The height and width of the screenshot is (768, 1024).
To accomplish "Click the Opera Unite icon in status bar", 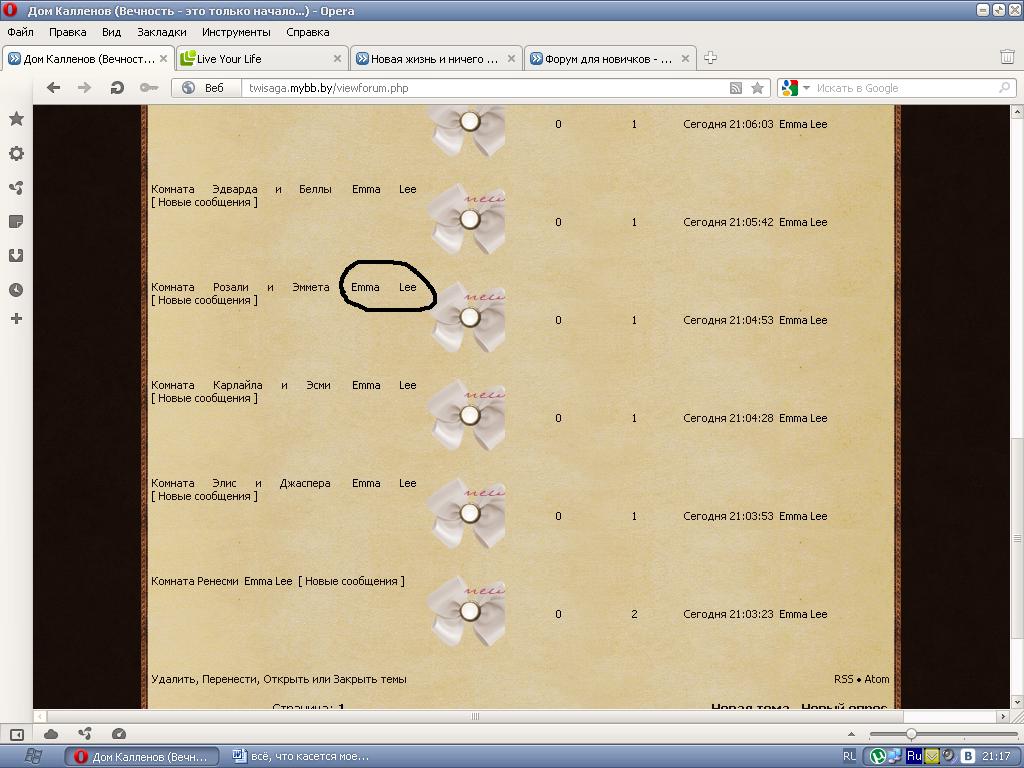I will [85, 734].
